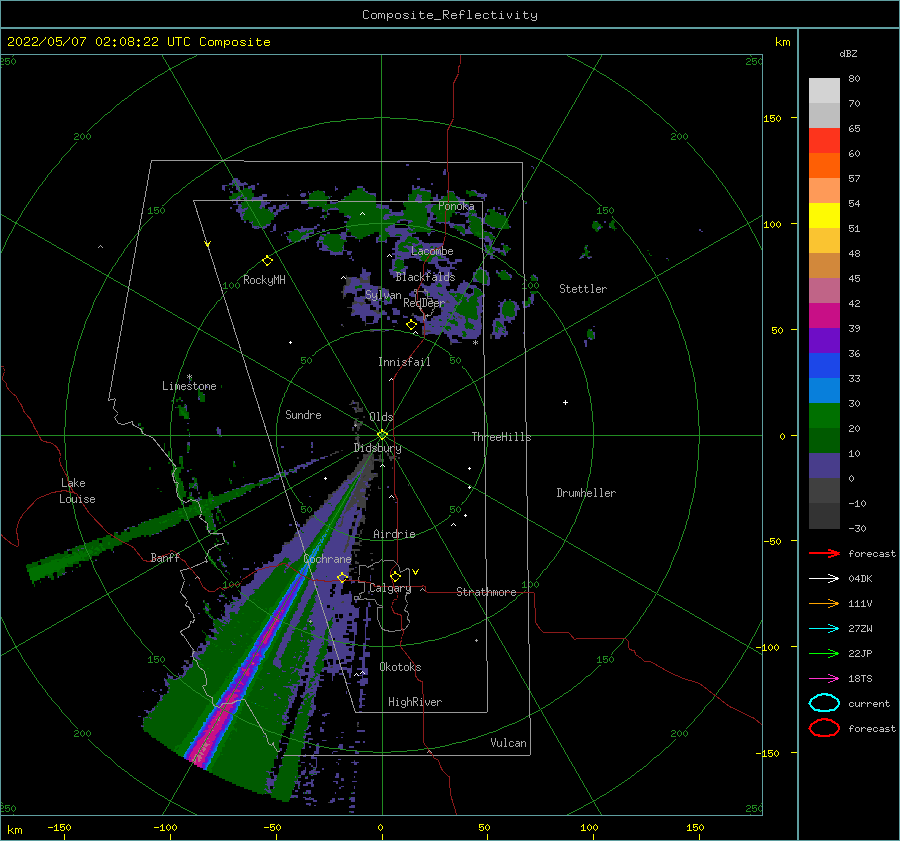Pick the indigo 0-10 dBZ swatch
Viewport: 900px width, 841px height.
824,466
